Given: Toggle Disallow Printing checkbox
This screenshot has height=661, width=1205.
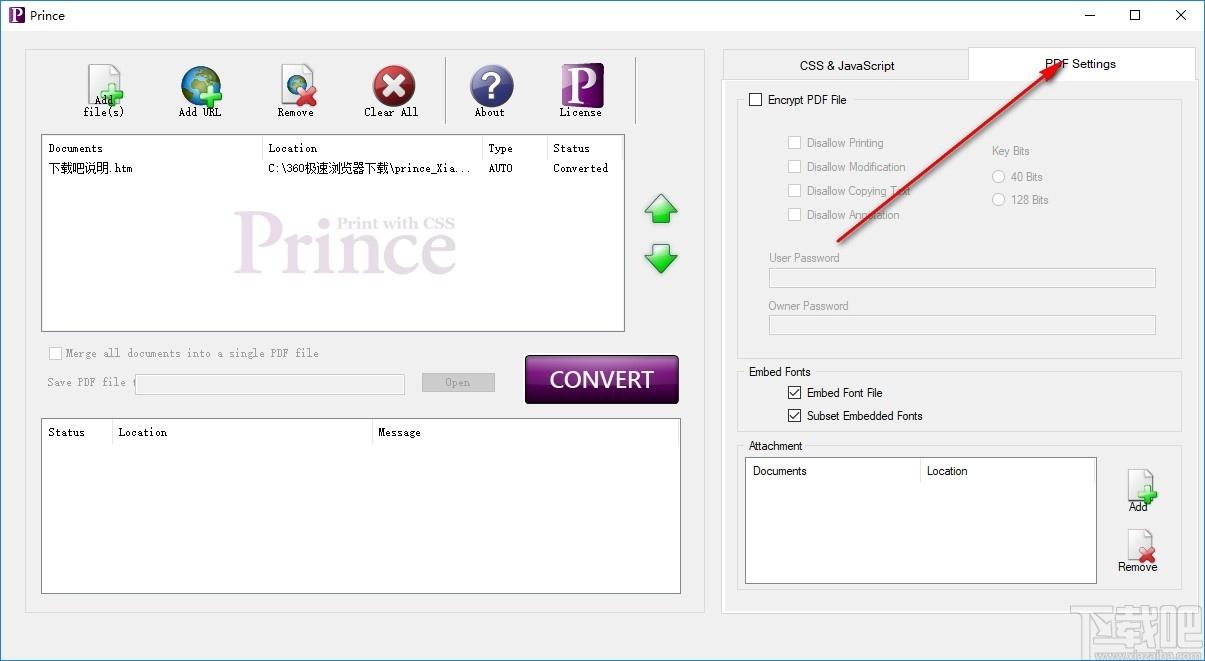Looking at the screenshot, I should (x=794, y=143).
